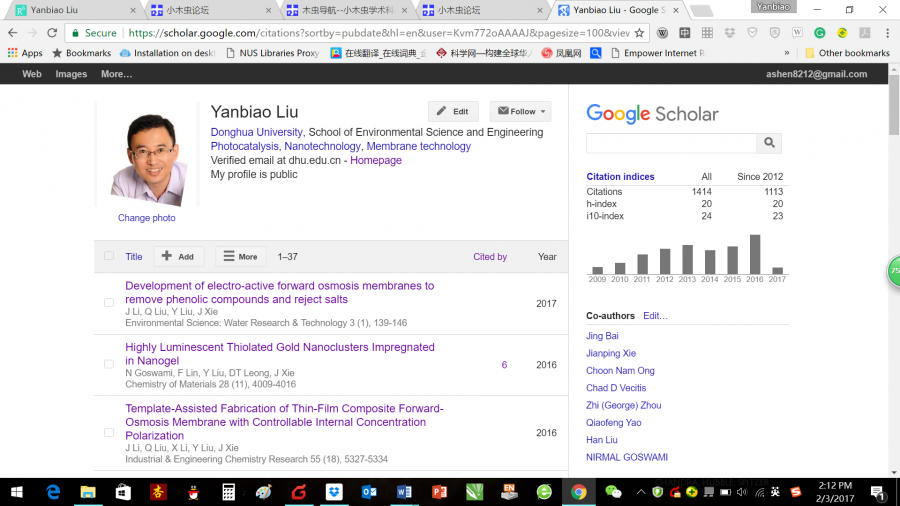This screenshot has height=506, width=900.
Task: Expand the Follow dropdown button
Action: click(521, 111)
